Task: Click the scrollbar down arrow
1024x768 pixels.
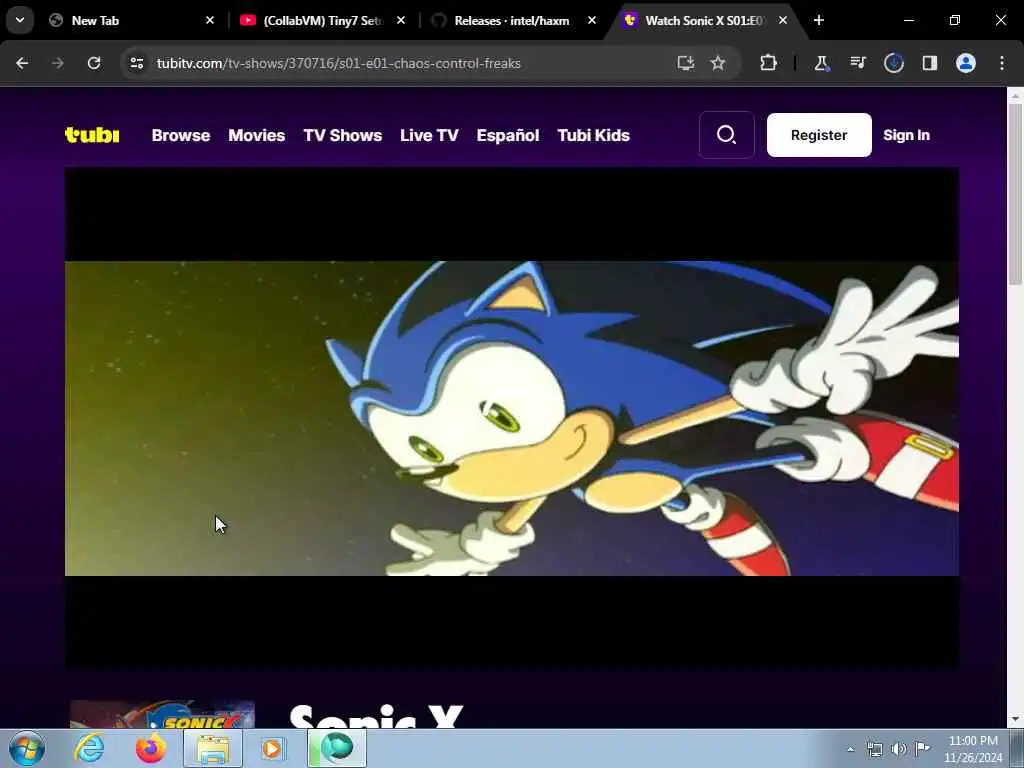Action: click(1016, 719)
